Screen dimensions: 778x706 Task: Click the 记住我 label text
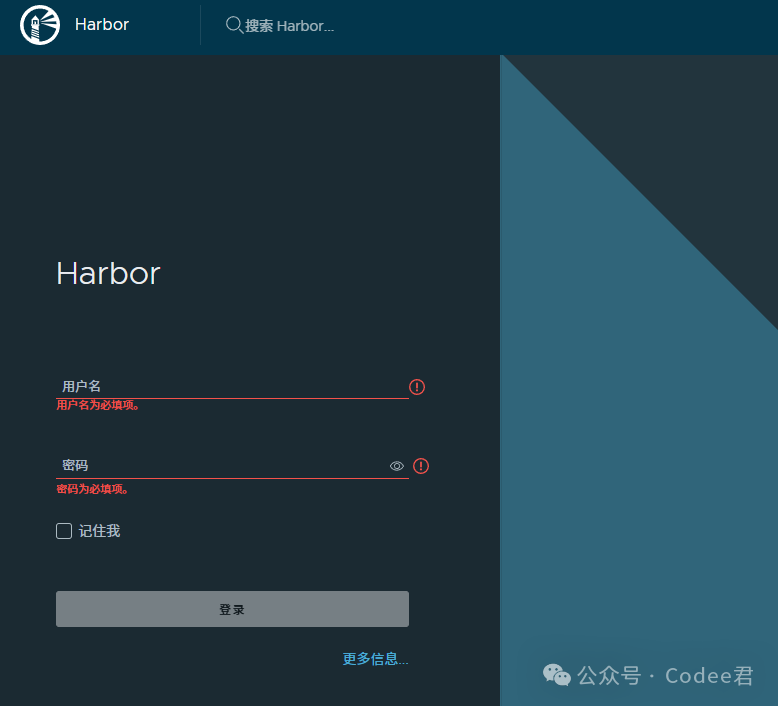pyautogui.click(x=99, y=531)
